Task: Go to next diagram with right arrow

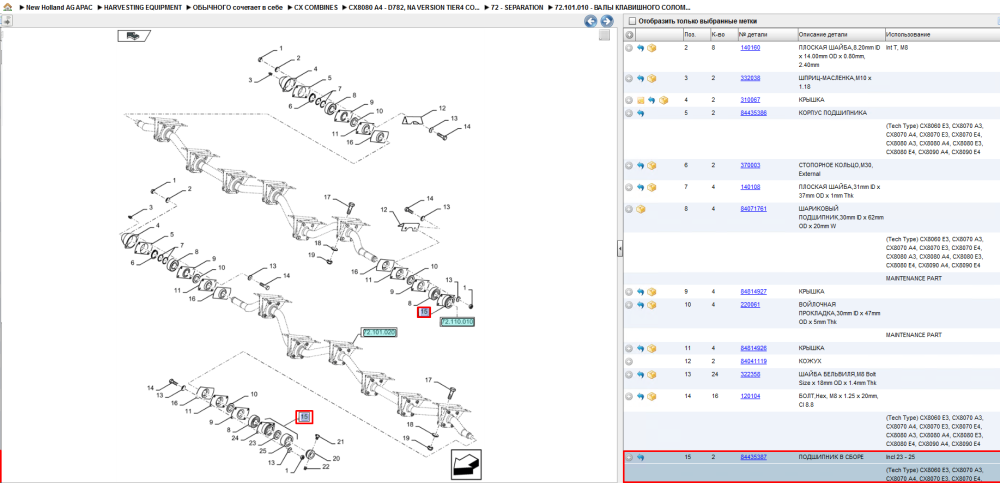Action: tap(607, 22)
